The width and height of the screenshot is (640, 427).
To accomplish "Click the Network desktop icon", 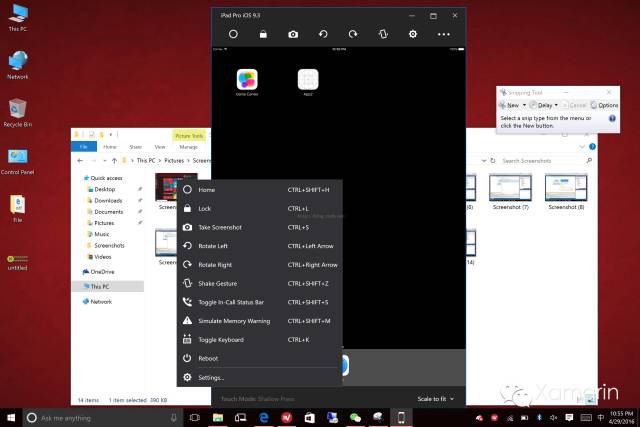I will pos(18,65).
